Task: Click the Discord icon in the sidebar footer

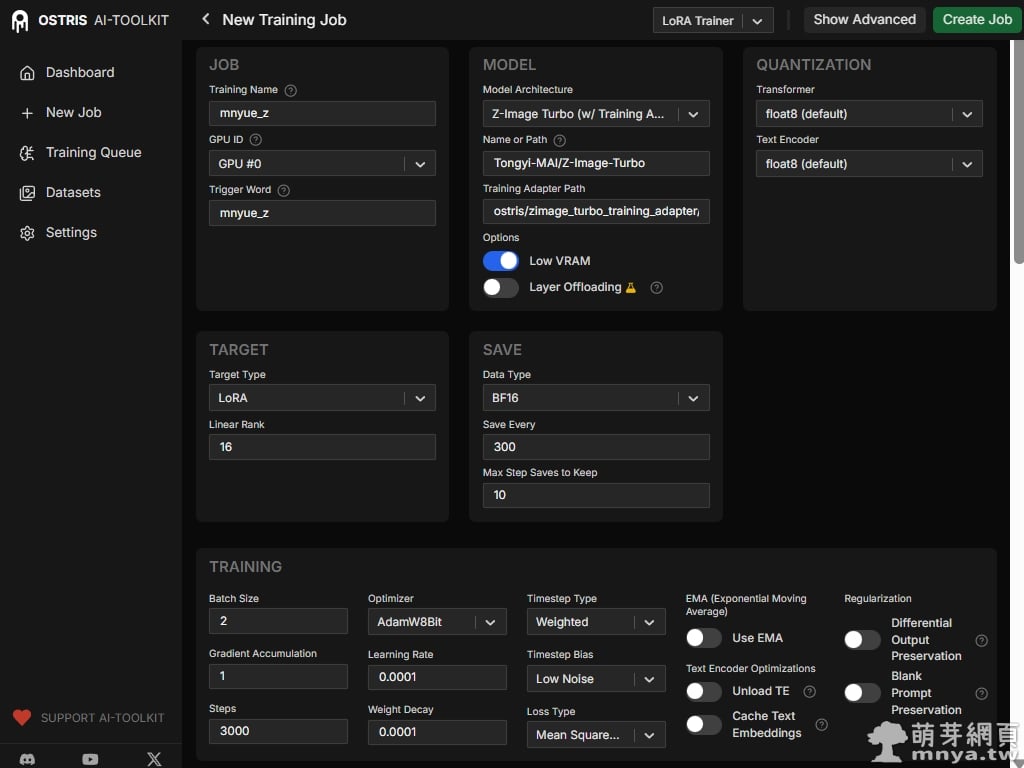Action: pos(28,759)
